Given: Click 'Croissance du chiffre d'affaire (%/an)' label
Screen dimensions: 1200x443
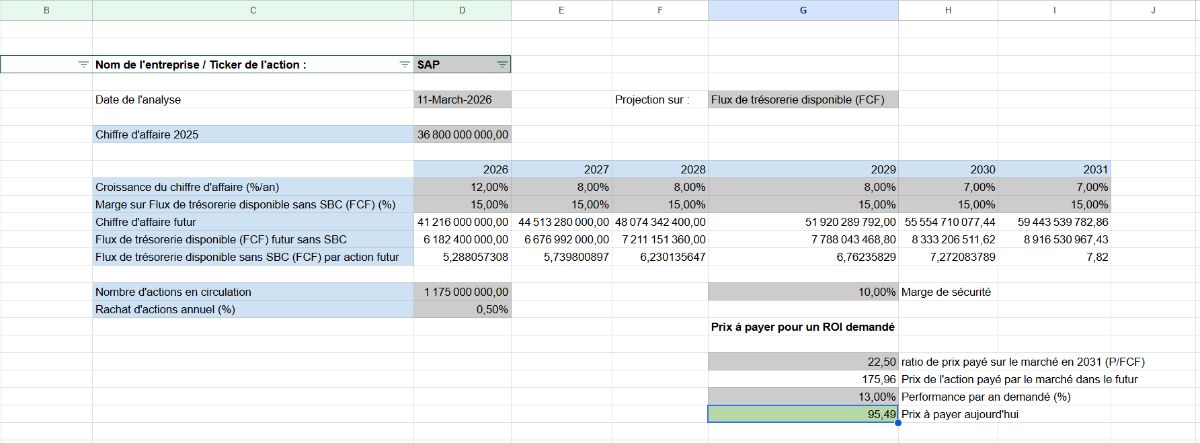Looking at the screenshot, I should tap(253, 187).
